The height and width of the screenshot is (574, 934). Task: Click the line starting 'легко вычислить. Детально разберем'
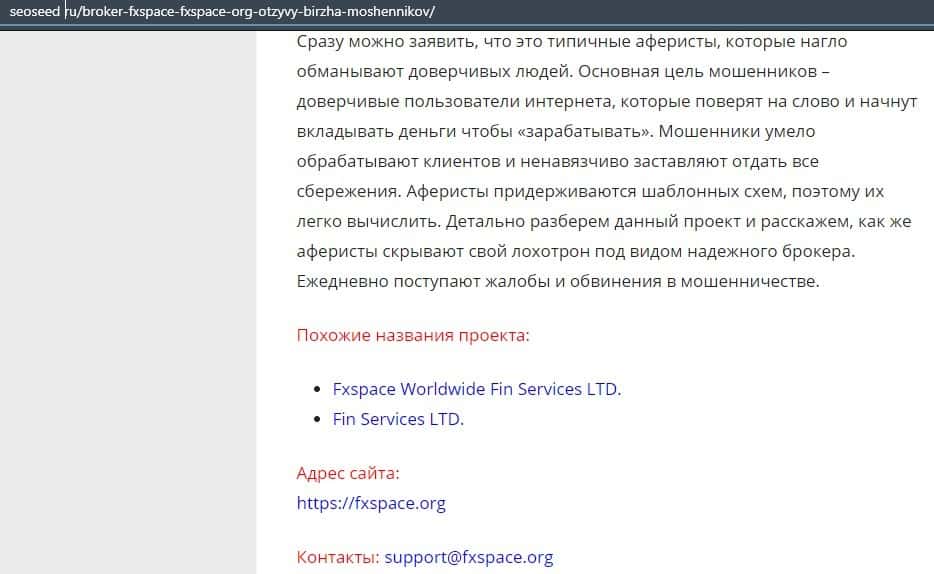click(604, 222)
